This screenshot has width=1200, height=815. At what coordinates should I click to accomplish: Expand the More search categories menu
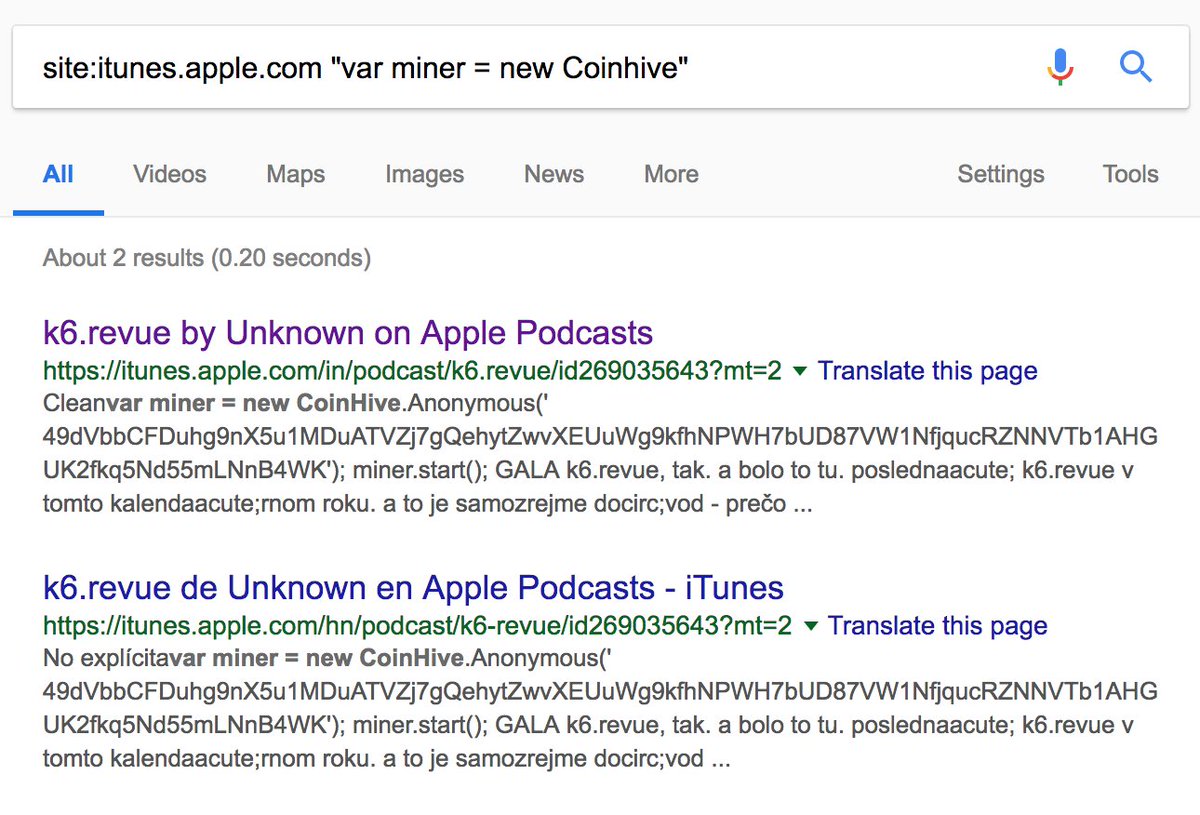pyautogui.click(x=671, y=174)
